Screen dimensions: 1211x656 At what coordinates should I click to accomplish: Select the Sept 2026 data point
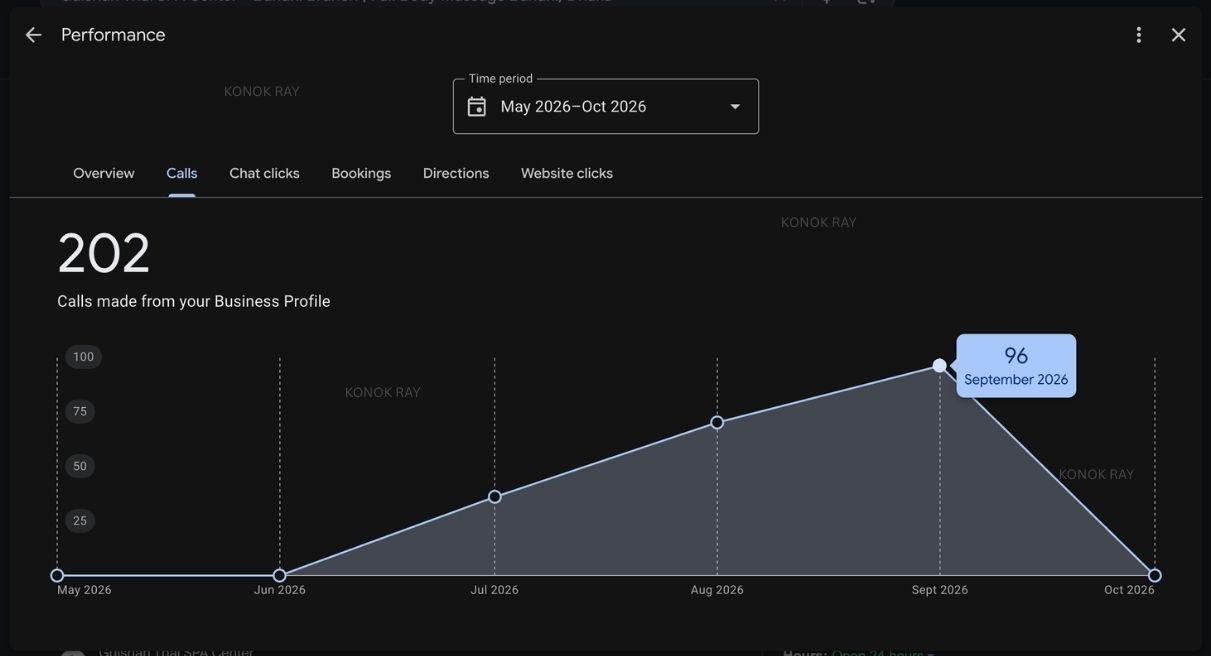pos(940,366)
